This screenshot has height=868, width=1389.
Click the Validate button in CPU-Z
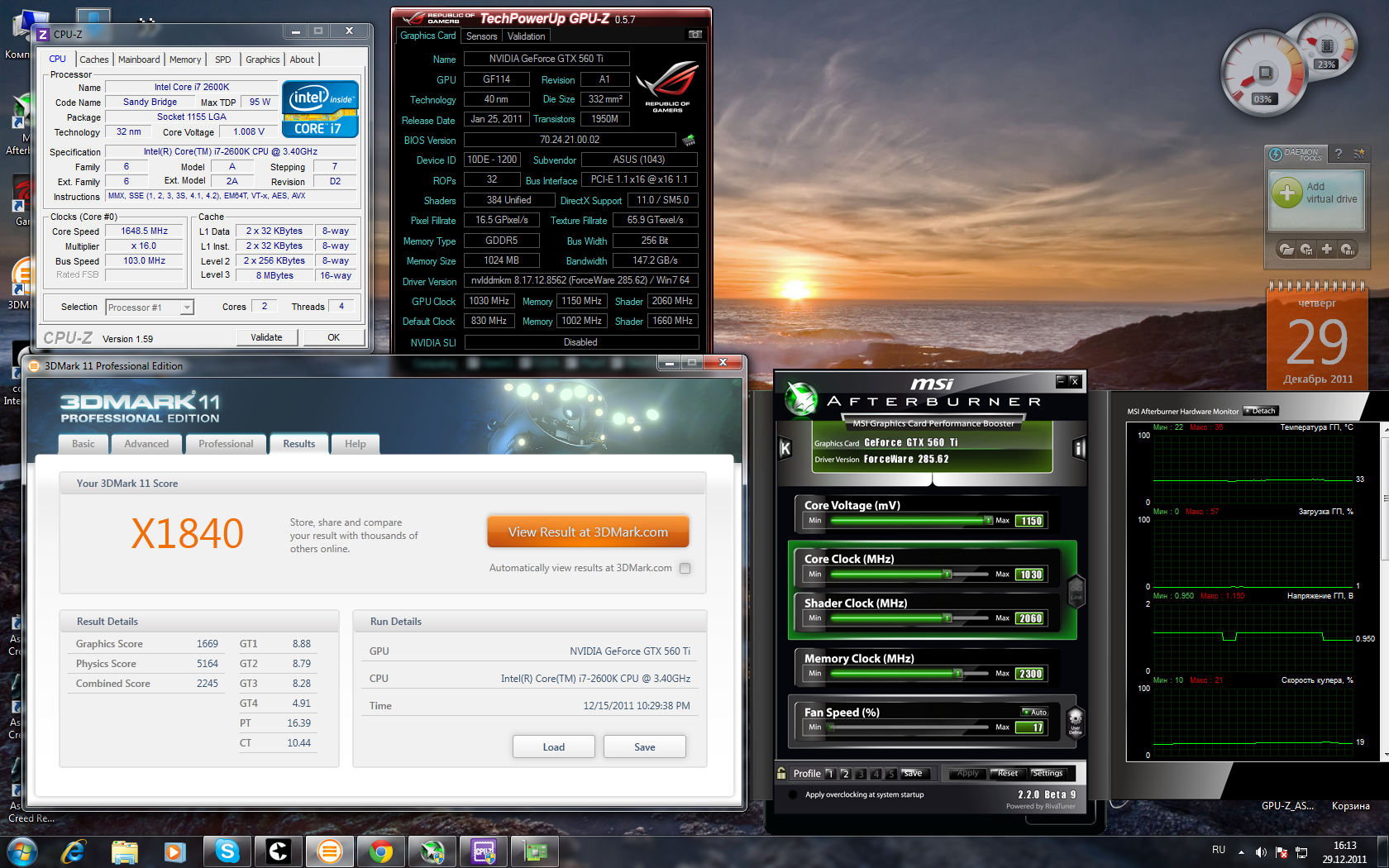(266, 337)
